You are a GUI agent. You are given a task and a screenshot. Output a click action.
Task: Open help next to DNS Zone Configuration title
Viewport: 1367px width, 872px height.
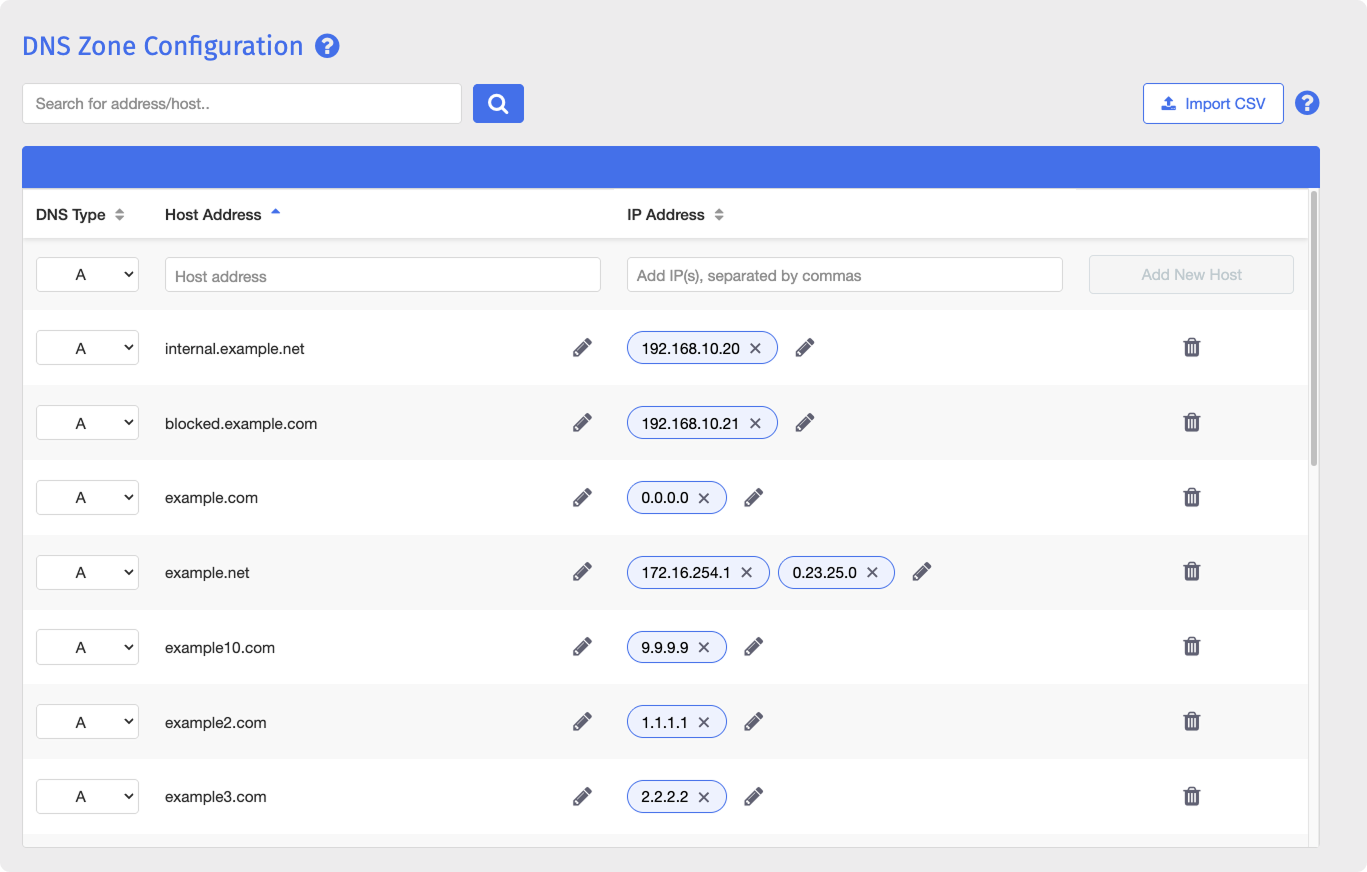pos(327,46)
